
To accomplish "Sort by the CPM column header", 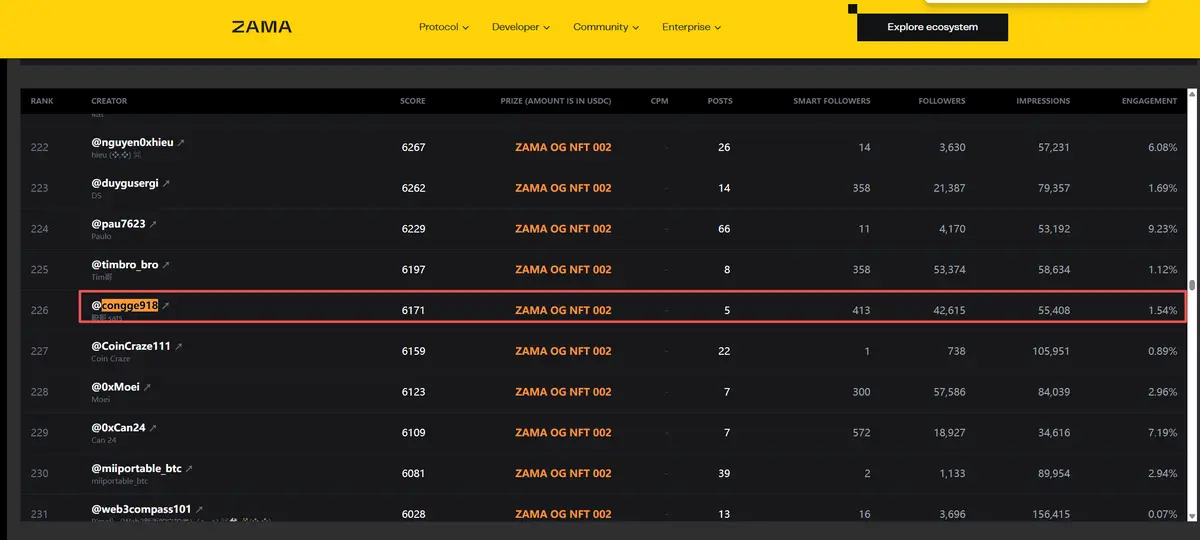I will (659, 101).
